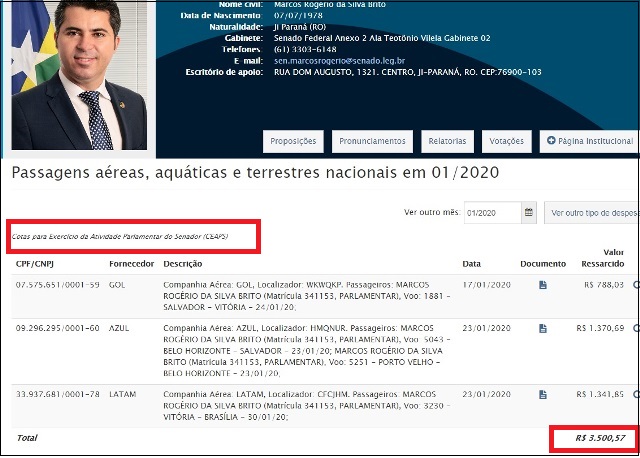The image size is (640, 458).
Task: Click magnifier icon on GOL expense row
Action: coord(636,285)
